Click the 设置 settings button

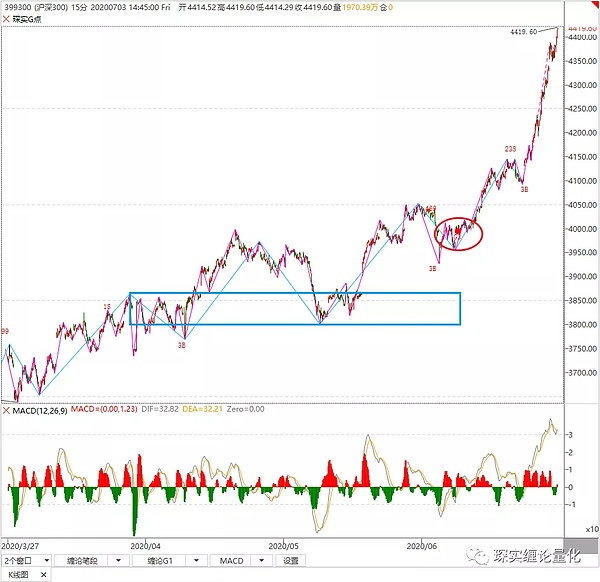tap(291, 561)
